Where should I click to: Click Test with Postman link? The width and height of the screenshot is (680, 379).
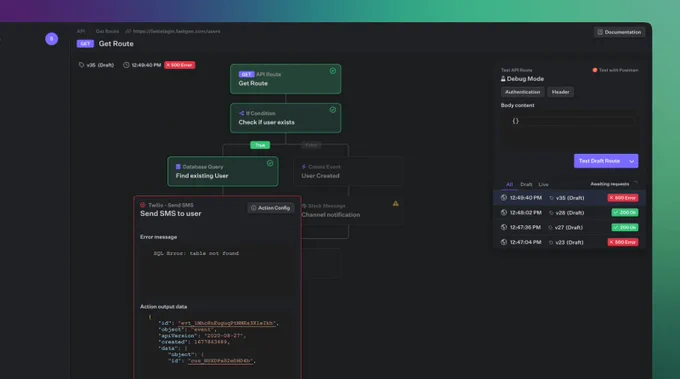(x=615, y=70)
